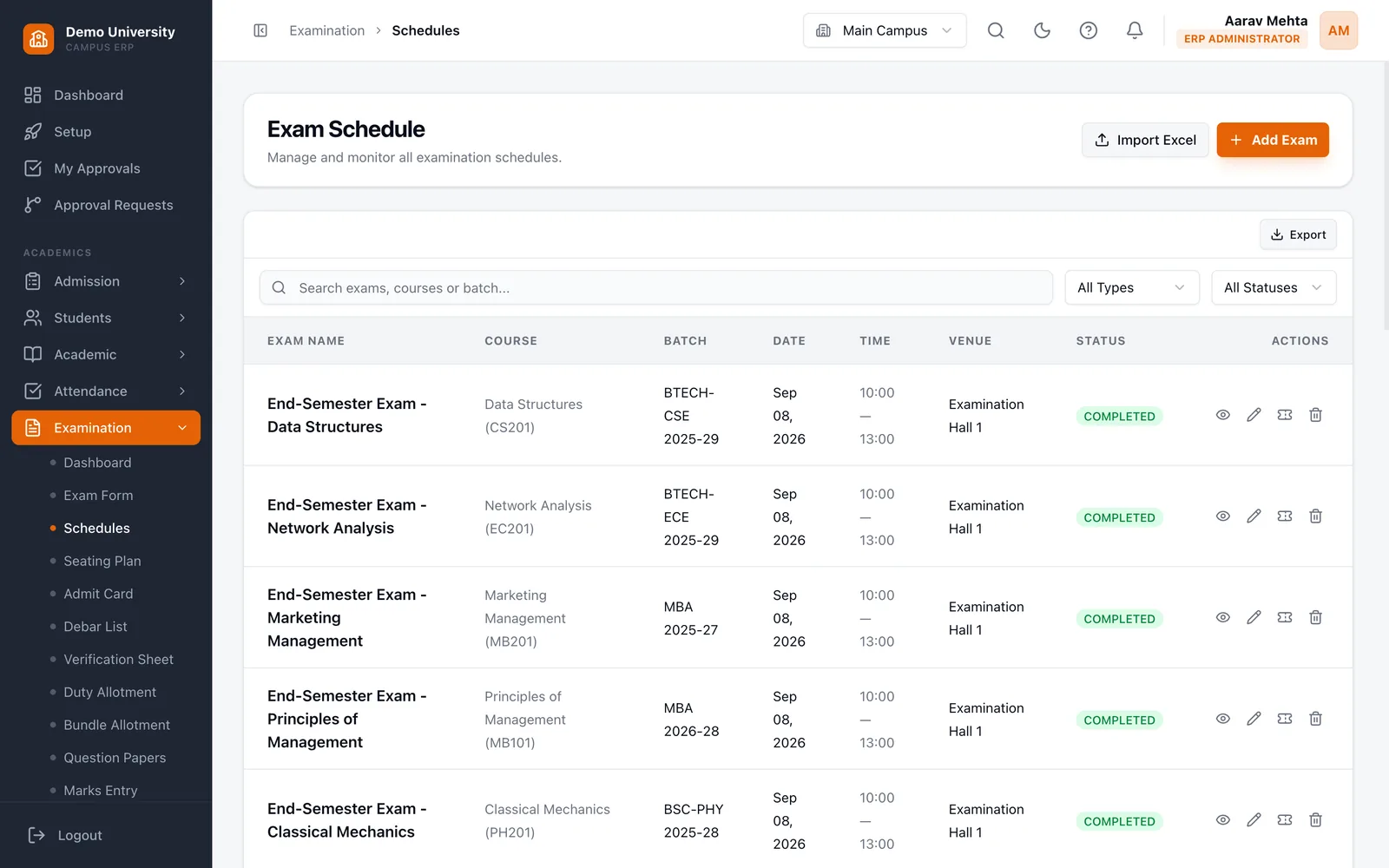Go to Seating Plan submenu item
This screenshot has height=868, width=1389.
tap(102, 561)
